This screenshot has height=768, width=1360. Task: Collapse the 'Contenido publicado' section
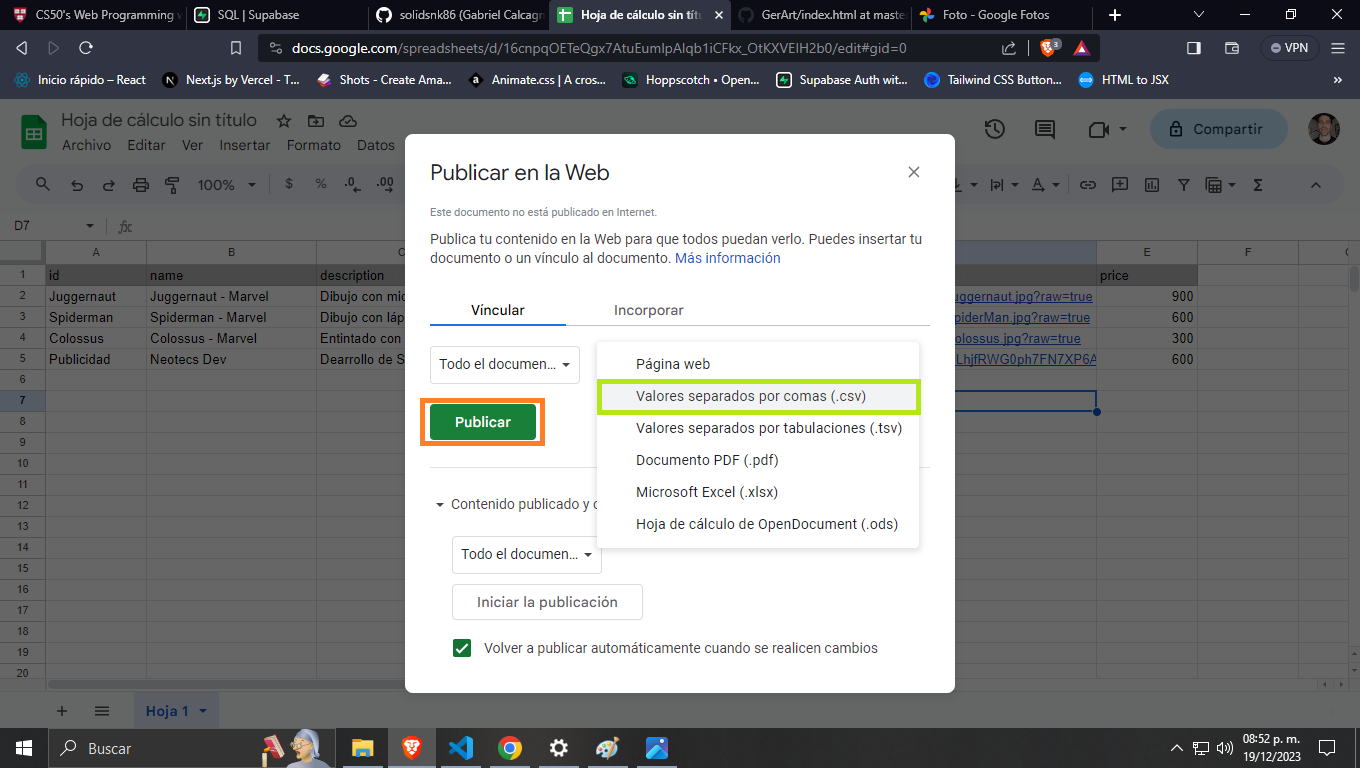pyautogui.click(x=440, y=505)
